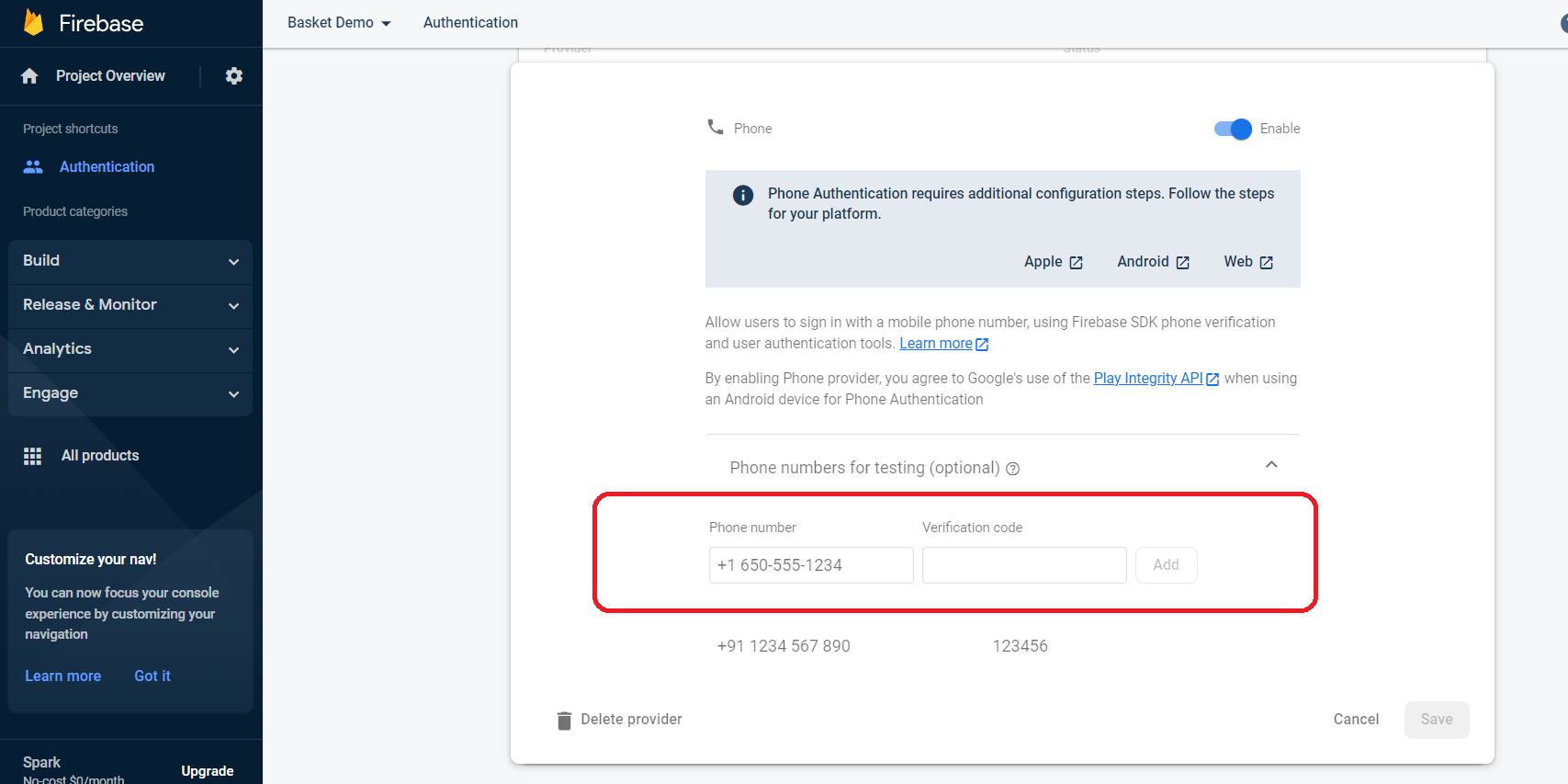The image size is (1568, 784).
Task: Select test number +91 1234 567 890
Action: [784, 646]
